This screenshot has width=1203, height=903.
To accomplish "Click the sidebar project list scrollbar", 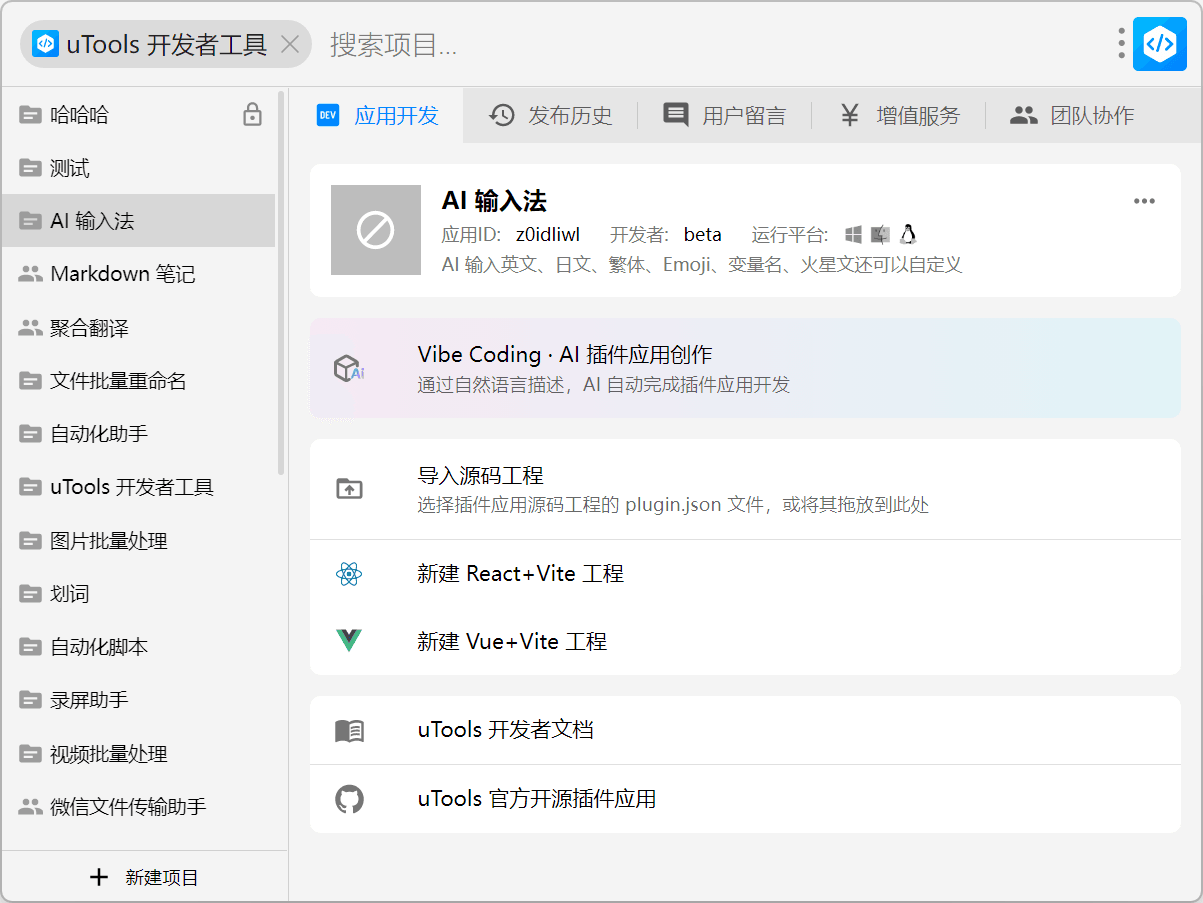I will tap(281, 282).
